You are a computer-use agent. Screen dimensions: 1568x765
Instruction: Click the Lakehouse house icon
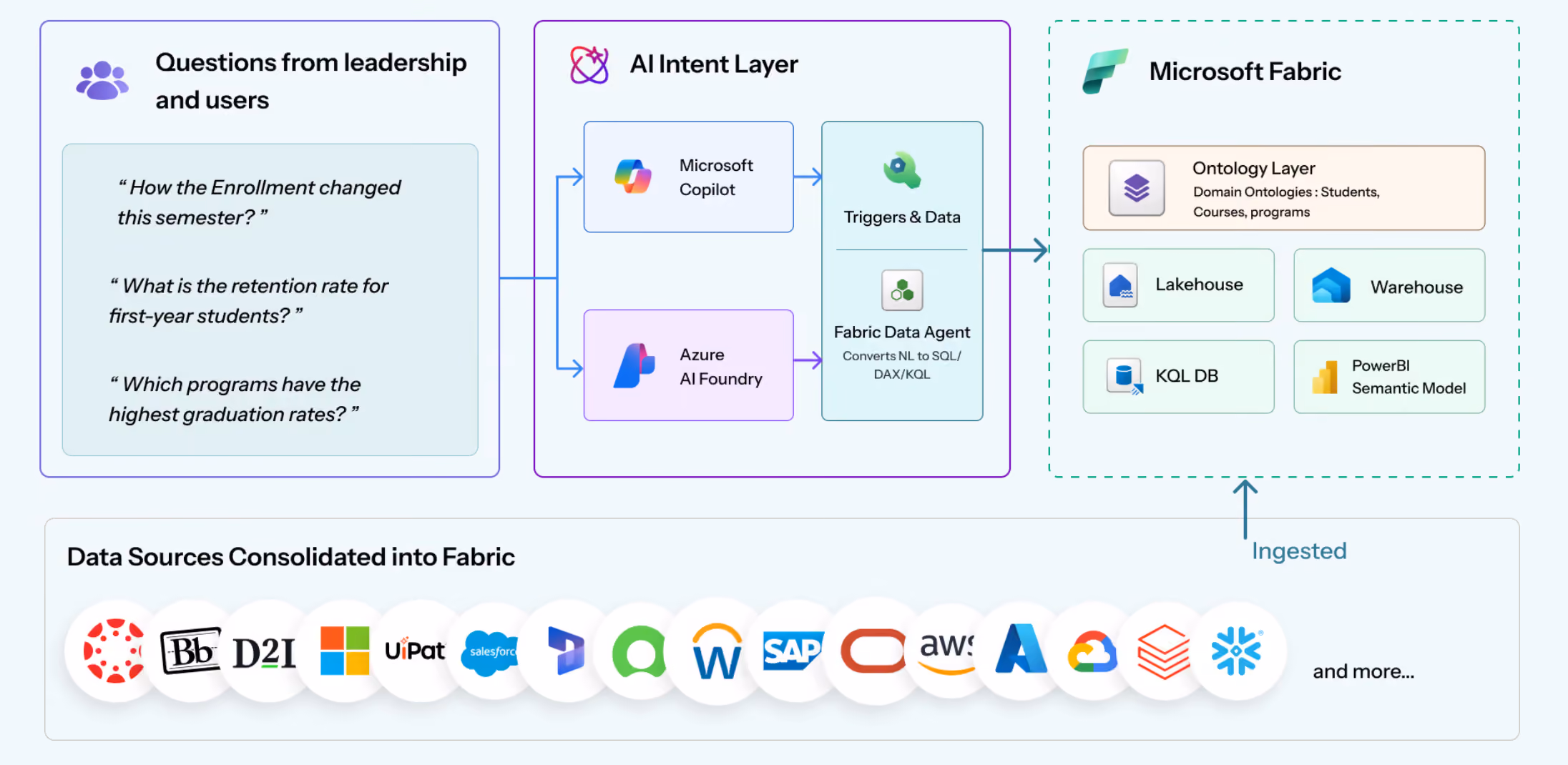point(1120,285)
